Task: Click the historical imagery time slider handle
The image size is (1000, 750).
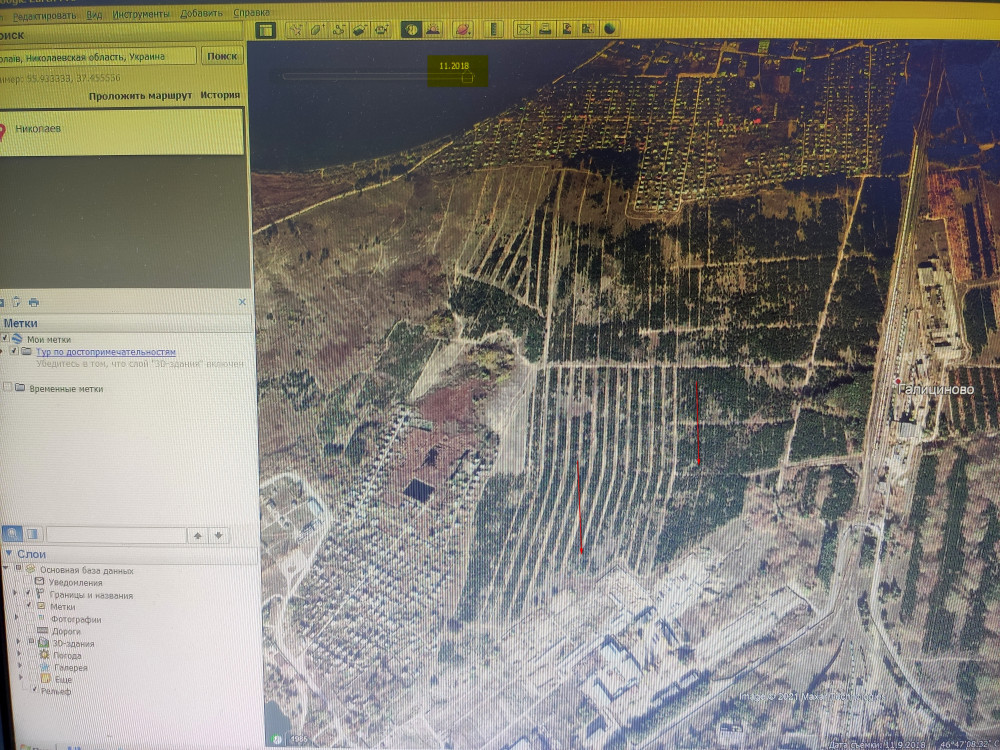Action: pos(467,77)
